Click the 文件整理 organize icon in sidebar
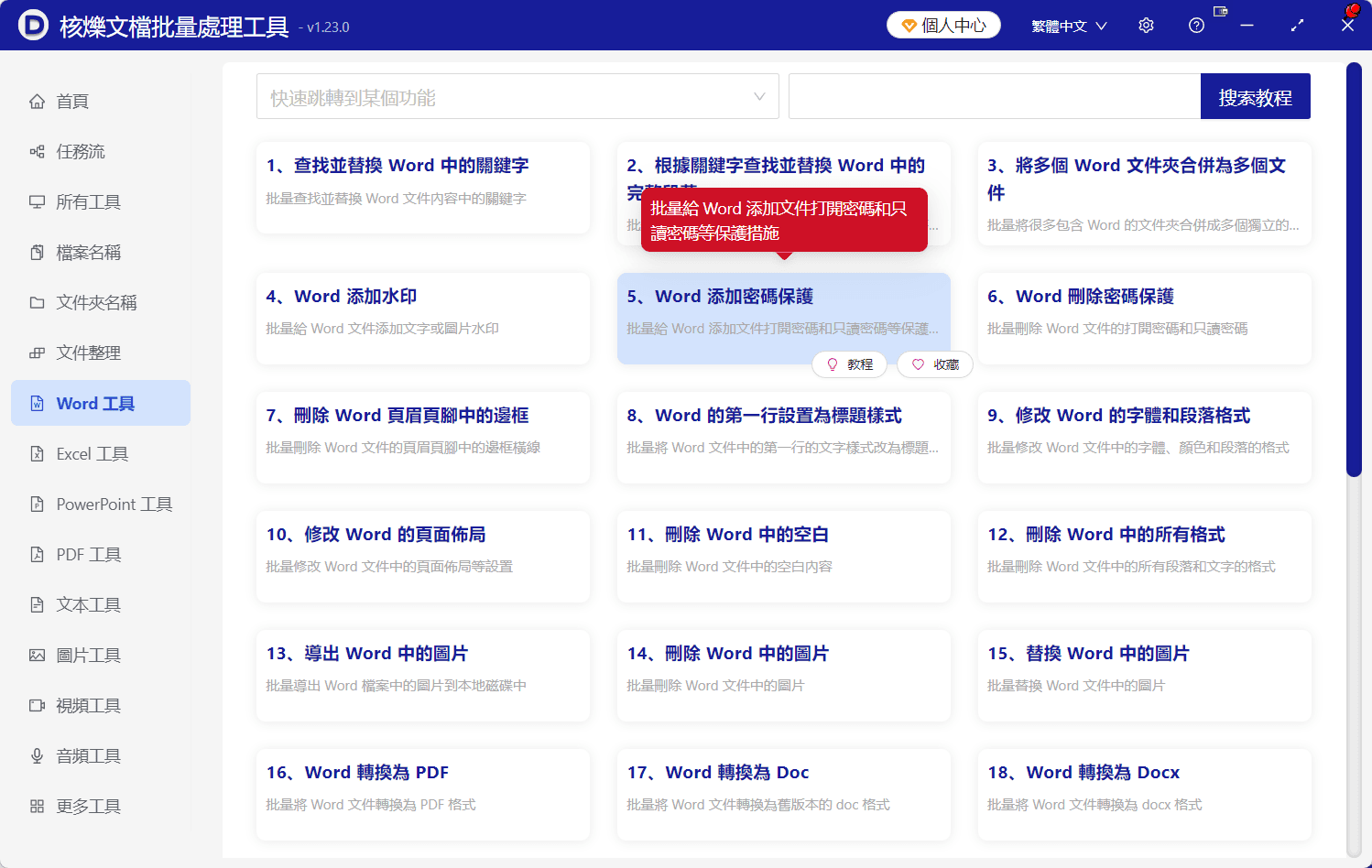Image resolution: width=1372 pixels, height=868 pixels. pyautogui.click(x=37, y=353)
